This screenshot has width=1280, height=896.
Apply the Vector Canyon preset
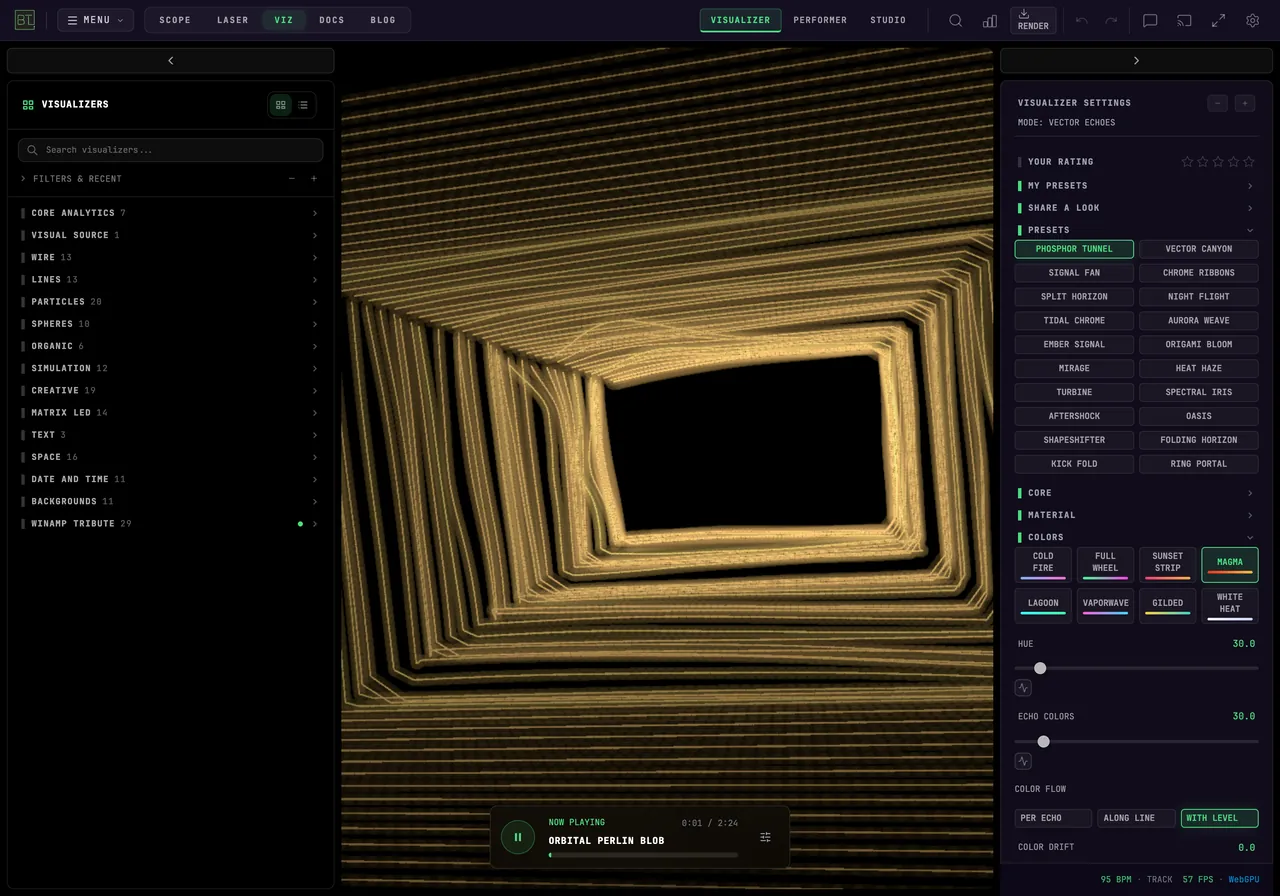1199,249
